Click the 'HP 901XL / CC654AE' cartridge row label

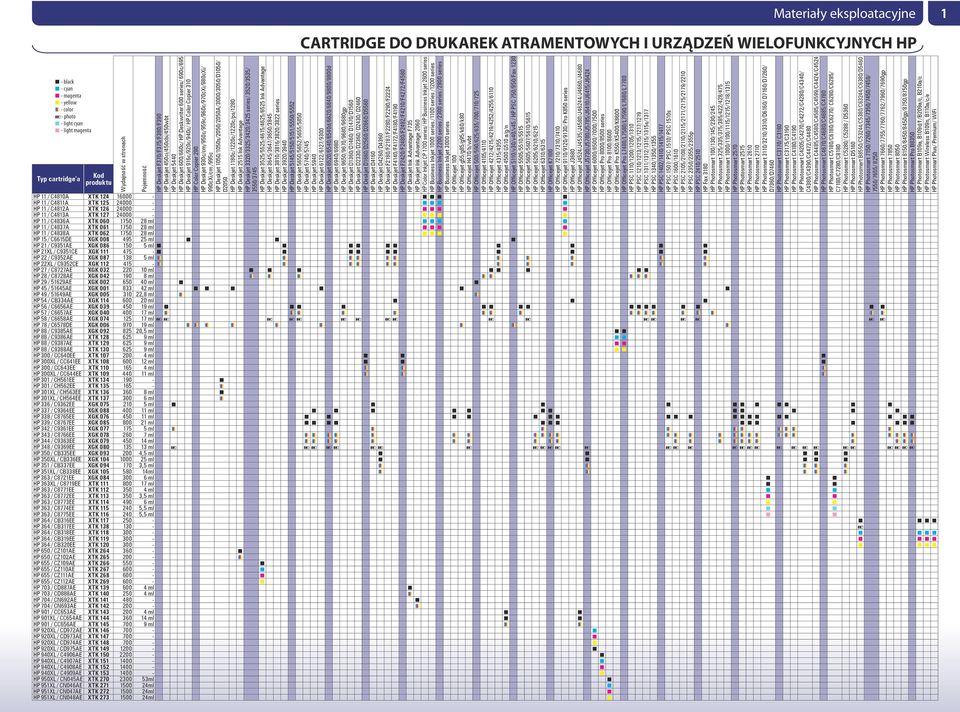pyautogui.click(x=57, y=618)
